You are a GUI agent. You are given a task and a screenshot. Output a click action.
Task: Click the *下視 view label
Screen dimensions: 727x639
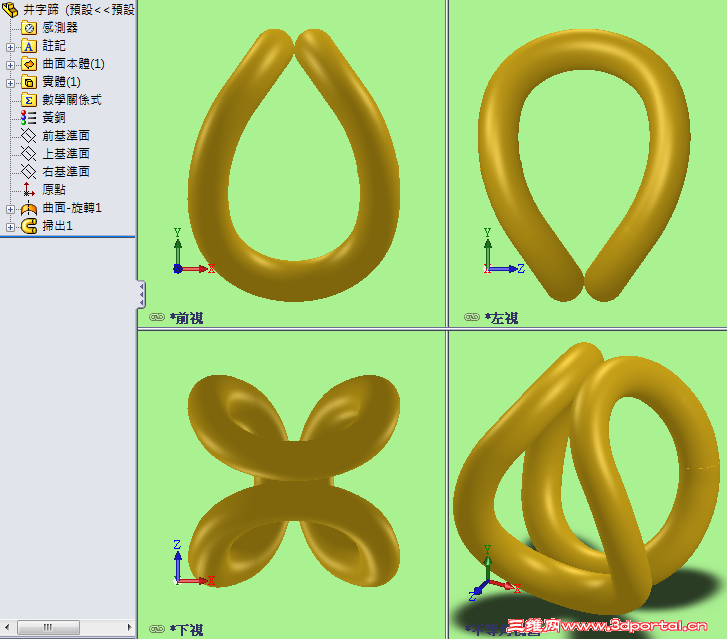point(186,630)
